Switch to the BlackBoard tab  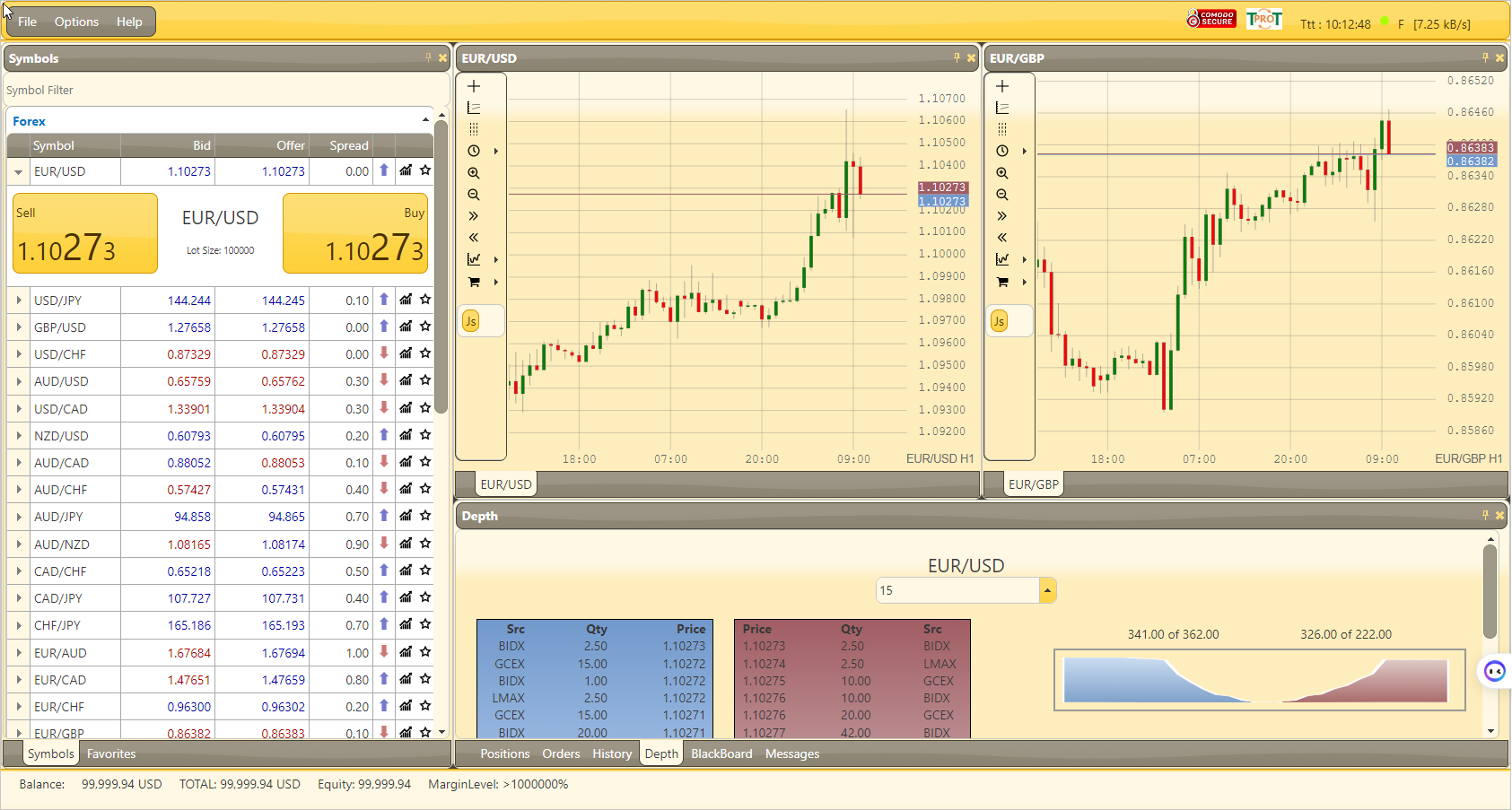(x=721, y=753)
